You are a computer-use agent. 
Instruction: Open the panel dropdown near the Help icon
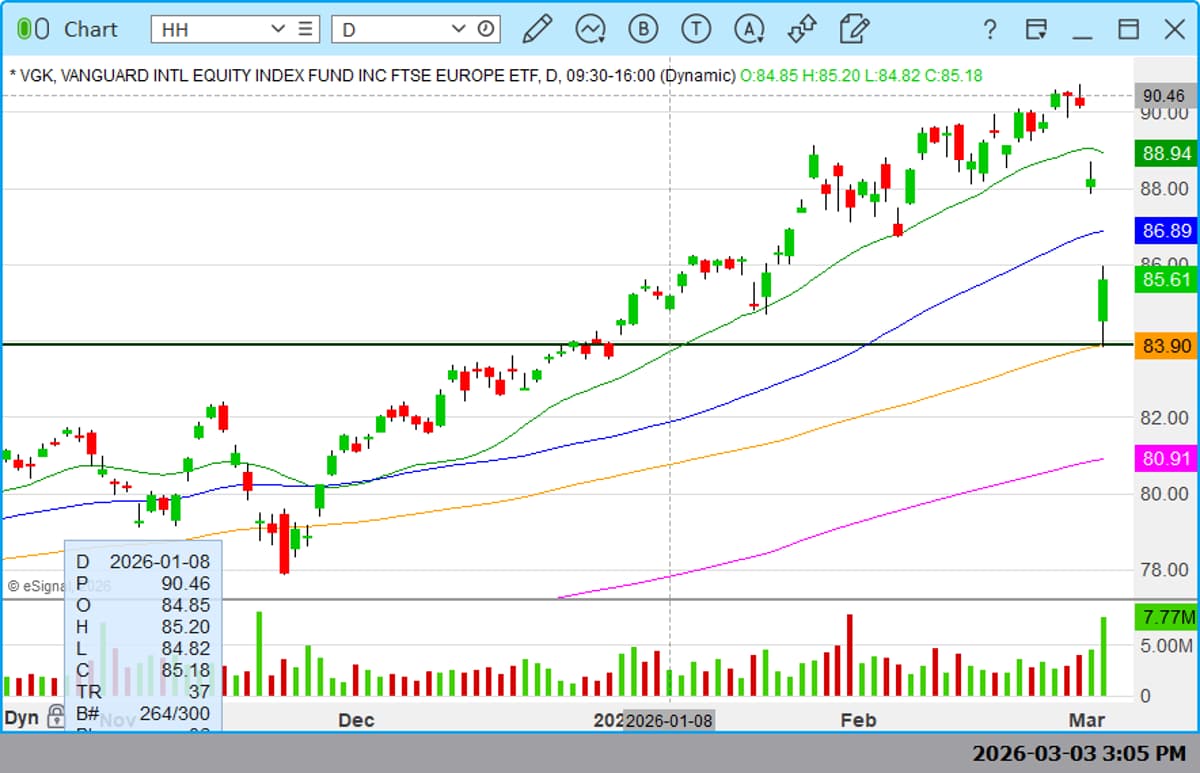pos(1037,30)
